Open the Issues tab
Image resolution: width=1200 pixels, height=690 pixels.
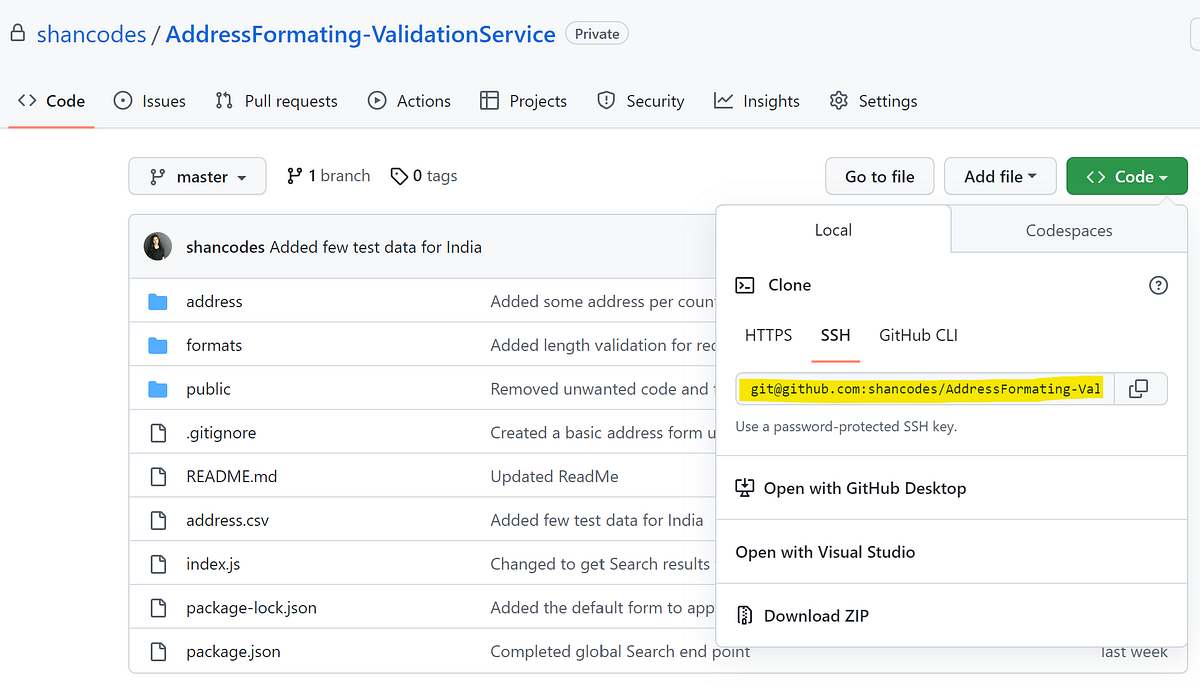(x=148, y=100)
